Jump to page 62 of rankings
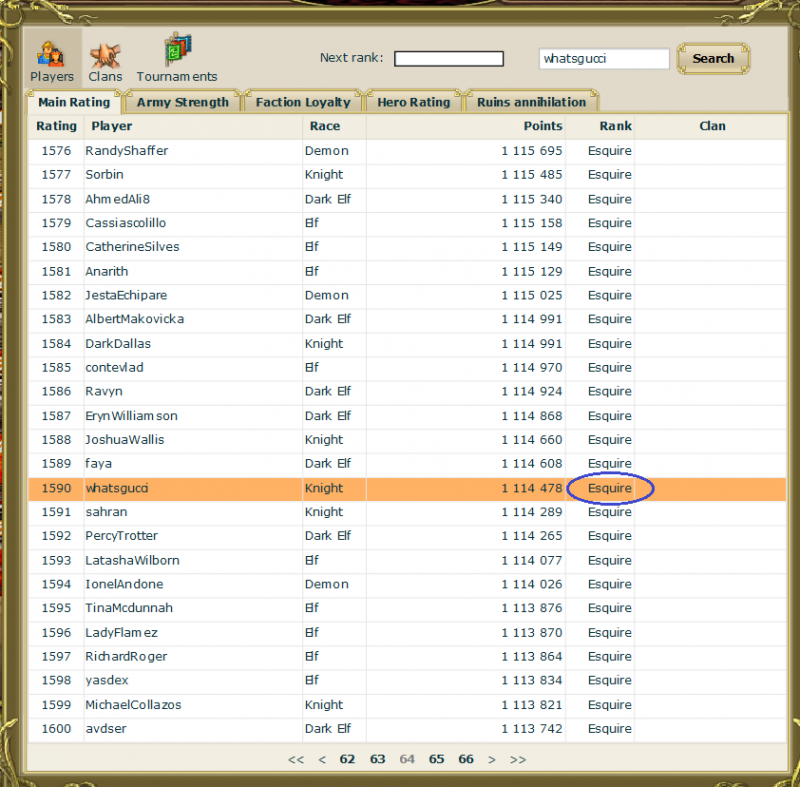 click(347, 759)
